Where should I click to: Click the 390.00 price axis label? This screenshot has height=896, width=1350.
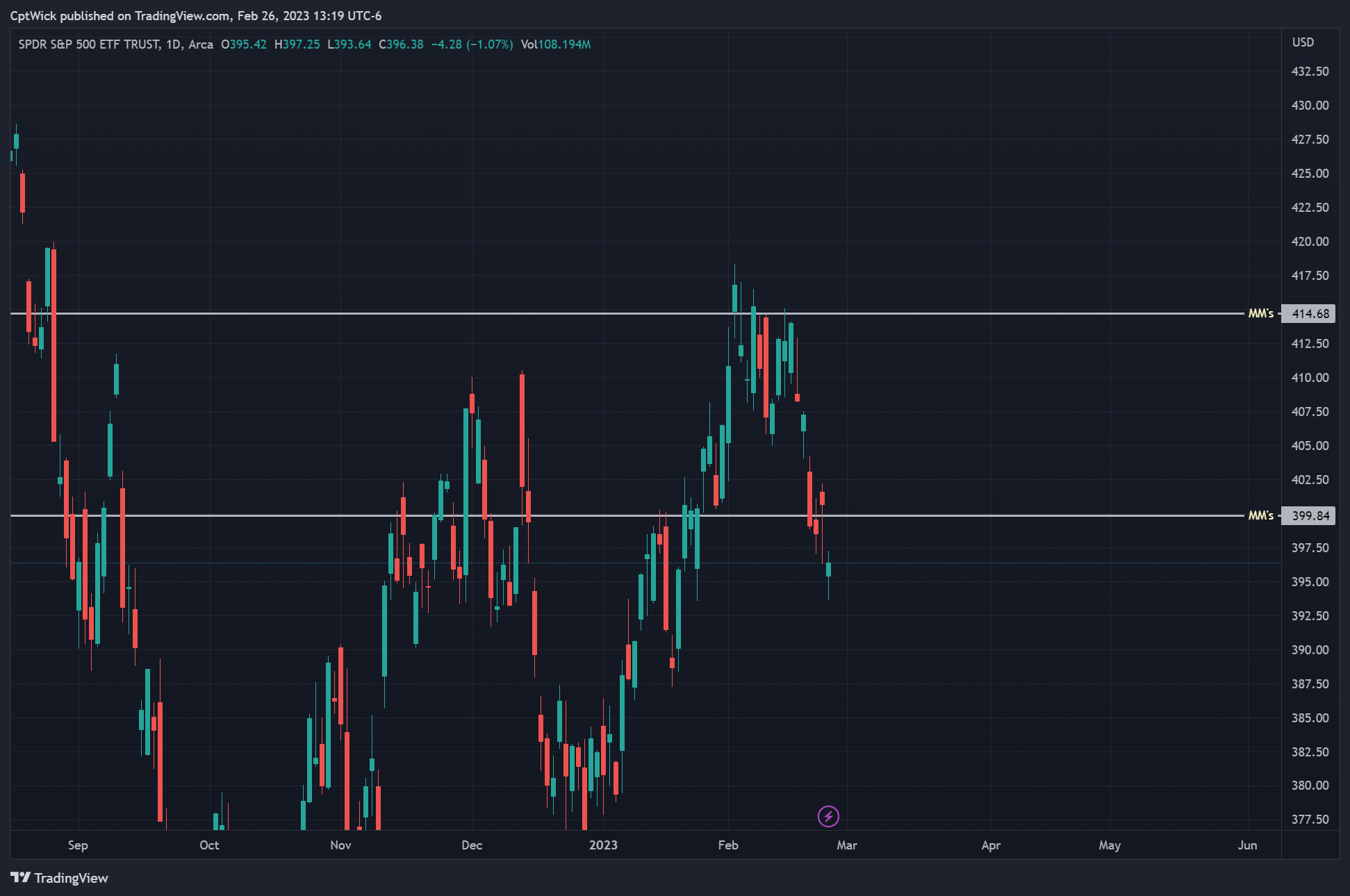click(x=1310, y=650)
